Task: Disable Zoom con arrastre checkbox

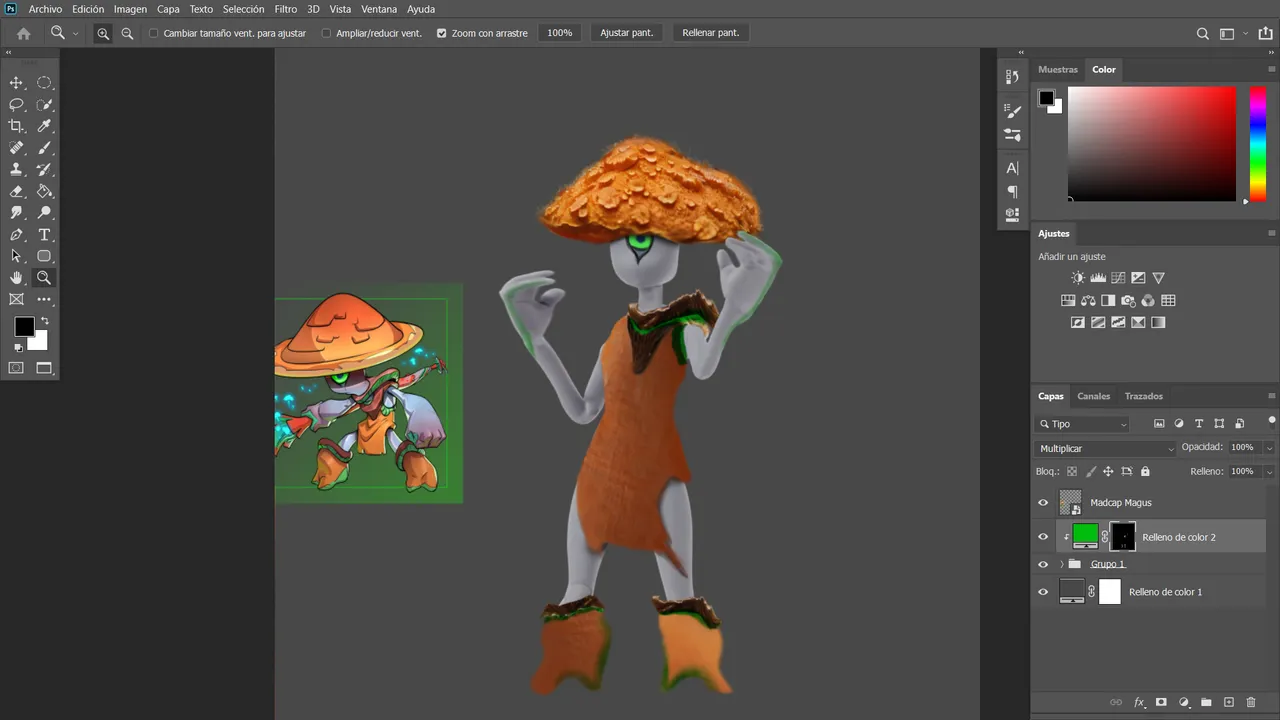Action: tap(441, 33)
